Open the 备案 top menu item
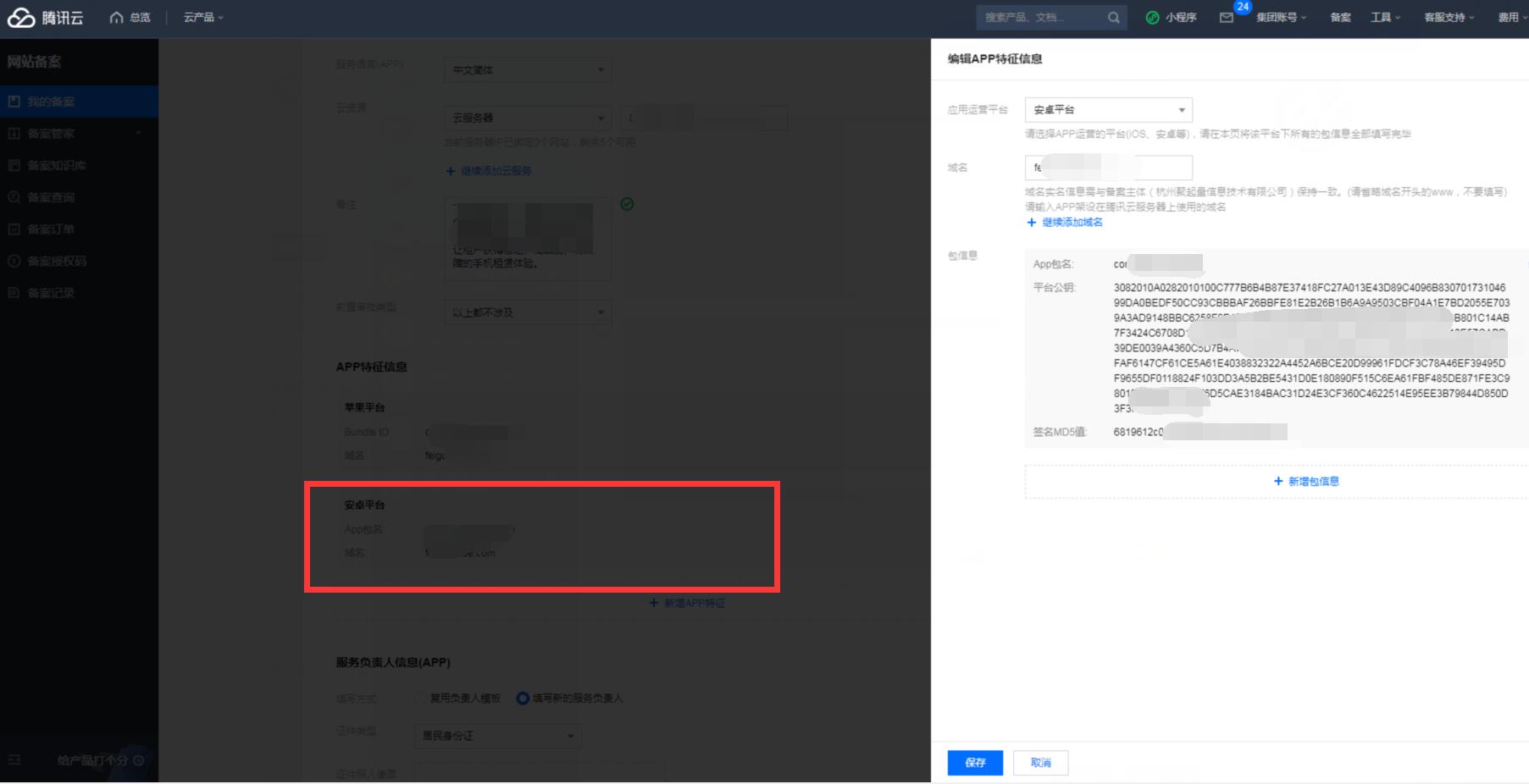 (x=1341, y=18)
